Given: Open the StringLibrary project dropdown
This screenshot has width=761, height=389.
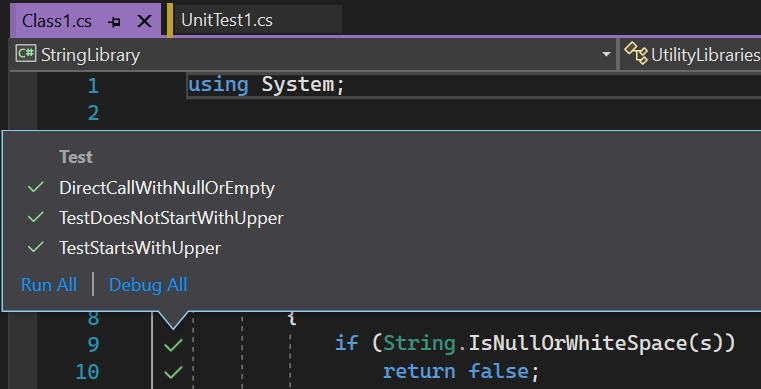Looking at the screenshot, I should point(314,54).
